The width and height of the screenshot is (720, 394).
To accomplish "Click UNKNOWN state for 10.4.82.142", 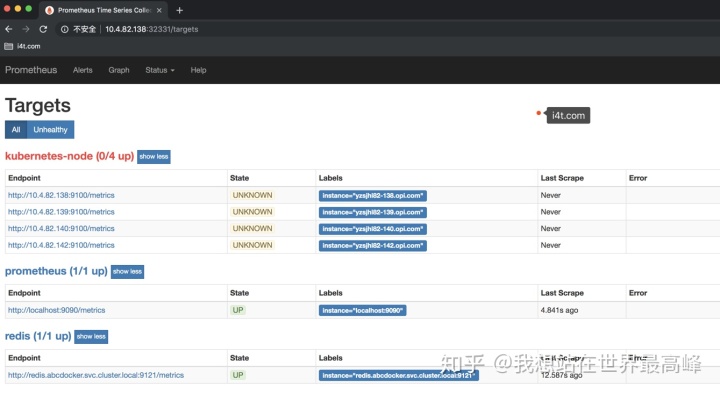I will click(x=253, y=245).
